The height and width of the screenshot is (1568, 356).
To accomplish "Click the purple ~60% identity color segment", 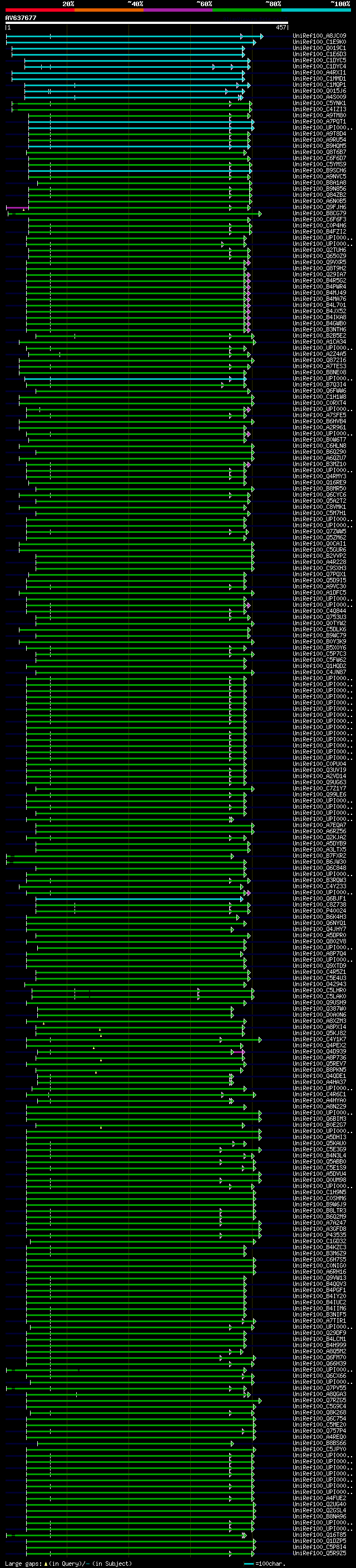I will click(179, 10).
